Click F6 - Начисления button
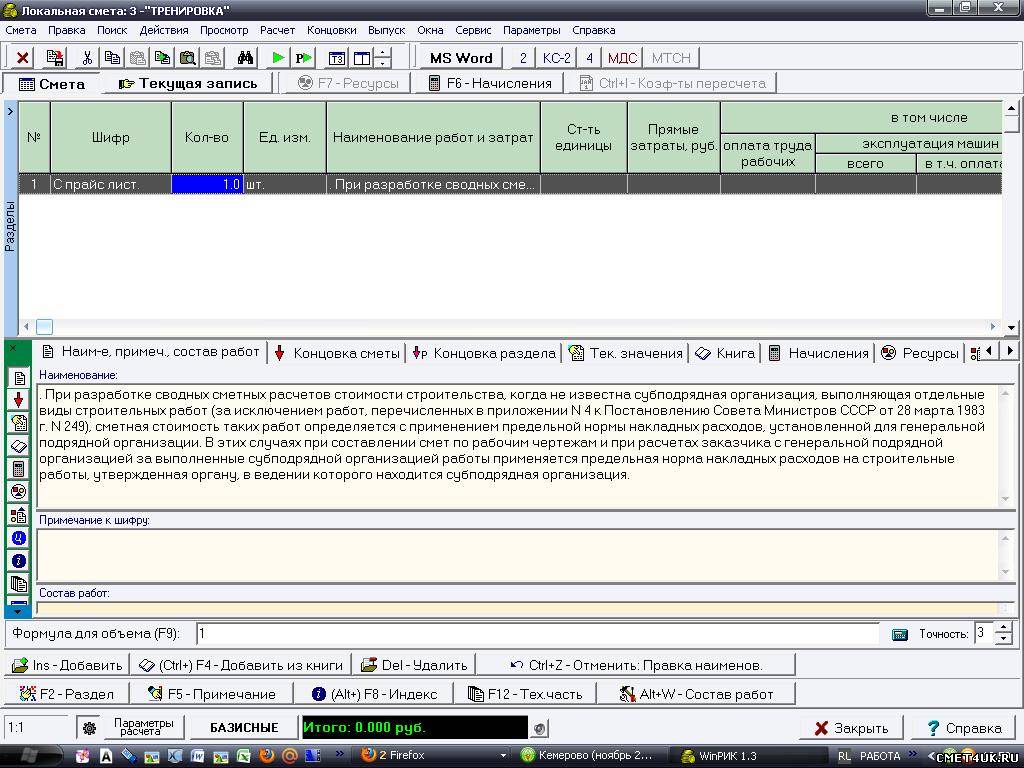This screenshot has width=1024, height=768. tap(490, 83)
